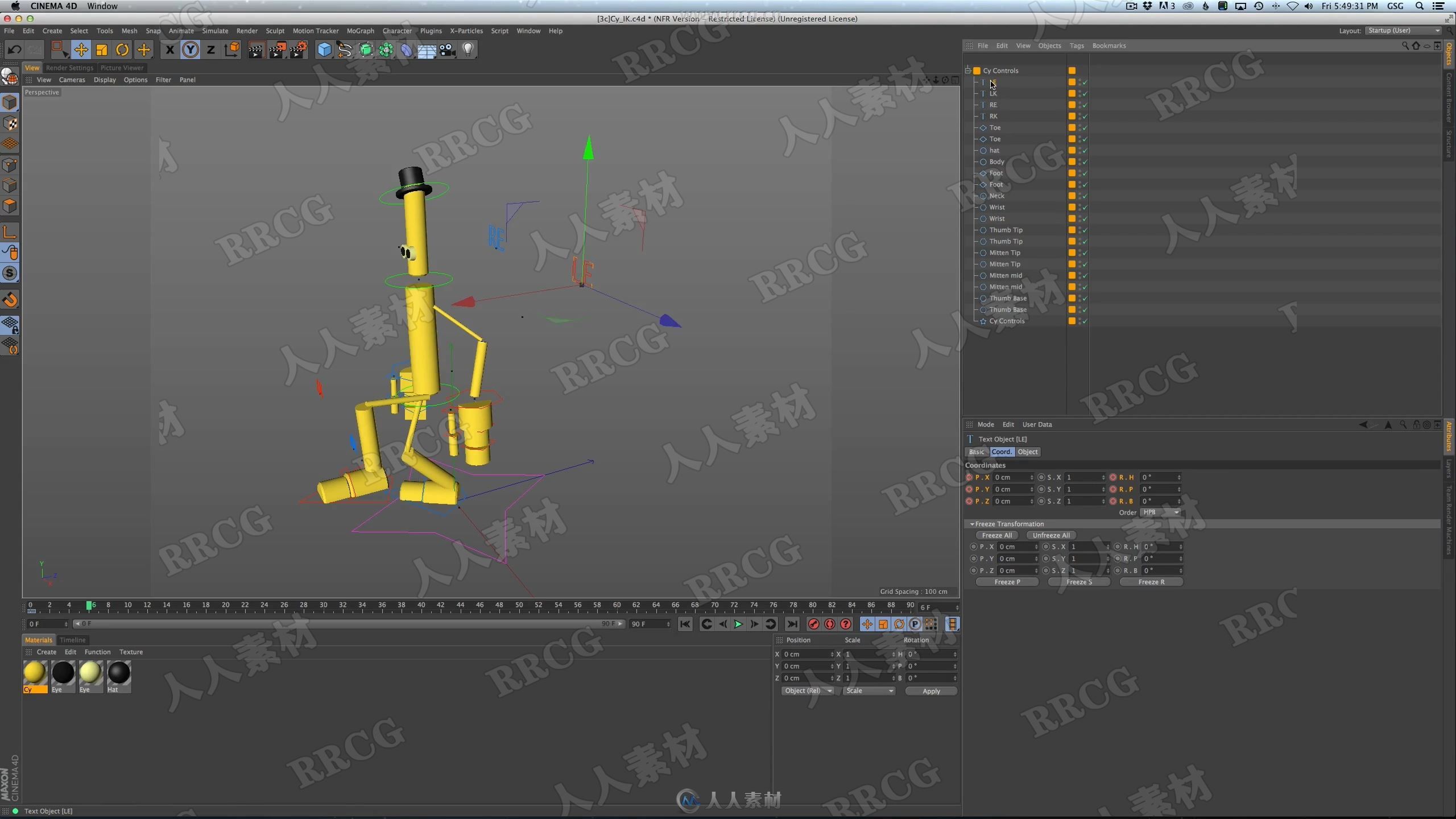Click the Freeze All button
Image resolution: width=1456 pixels, height=819 pixels.
tap(997, 534)
